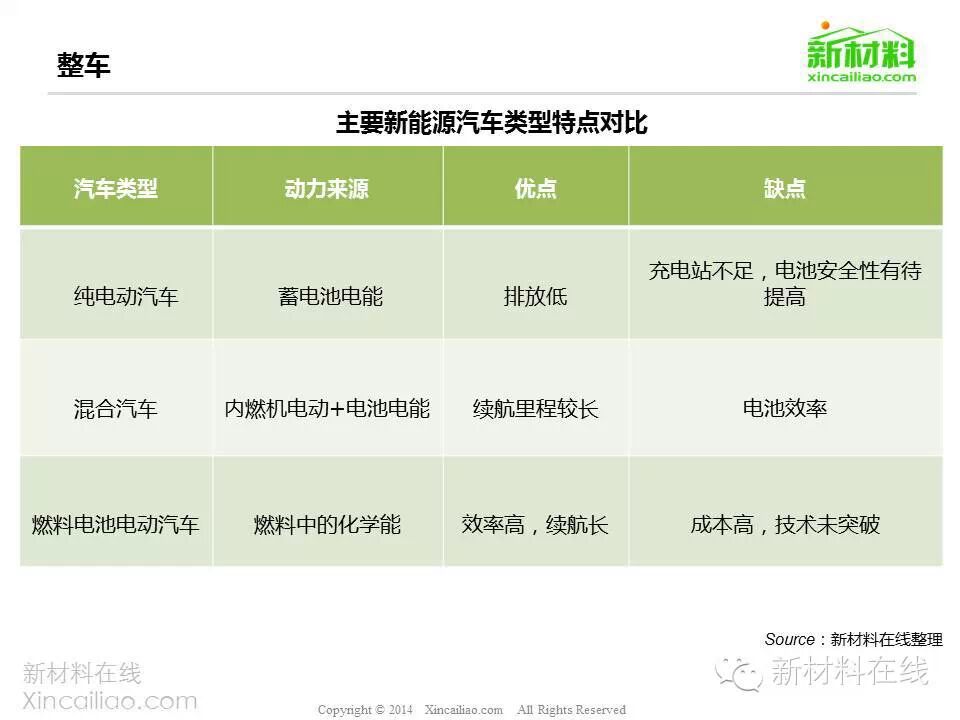
Task: Select the table title 主要新能源汽车类型特点对比
Action: click(x=492, y=122)
